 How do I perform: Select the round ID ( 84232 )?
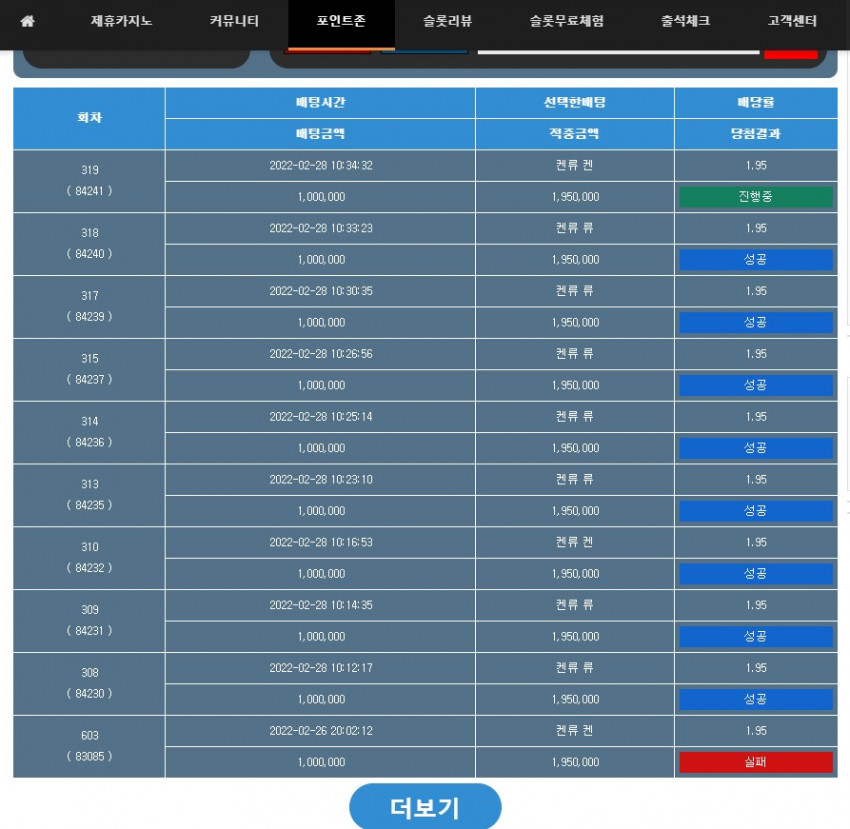(x=89, y=568)
